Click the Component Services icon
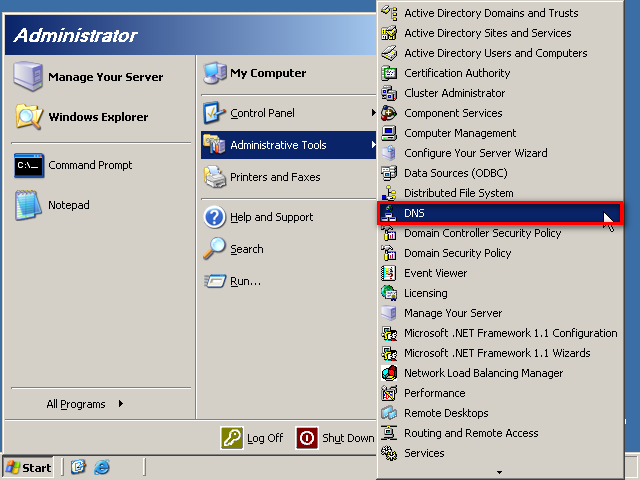 pyautogui.click(x=389, y=113)
